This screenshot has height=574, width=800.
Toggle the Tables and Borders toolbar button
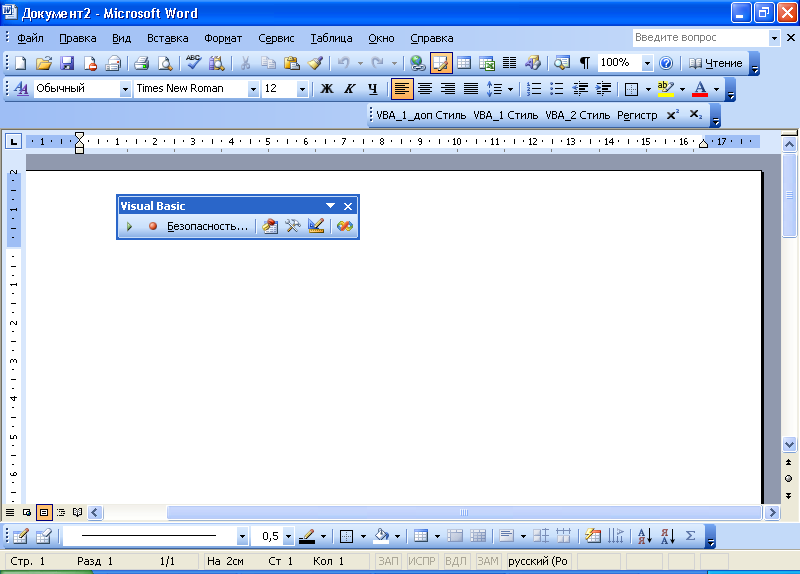441,63
